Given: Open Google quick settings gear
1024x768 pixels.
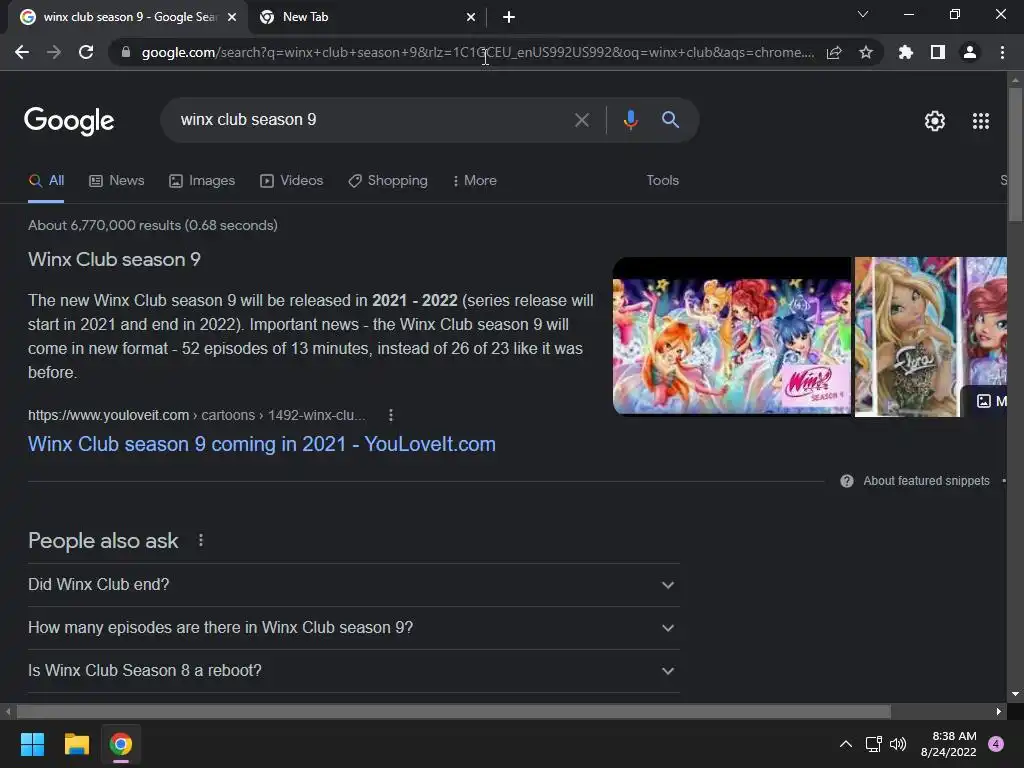Looking at the screenshot, I should click(935, 121).
